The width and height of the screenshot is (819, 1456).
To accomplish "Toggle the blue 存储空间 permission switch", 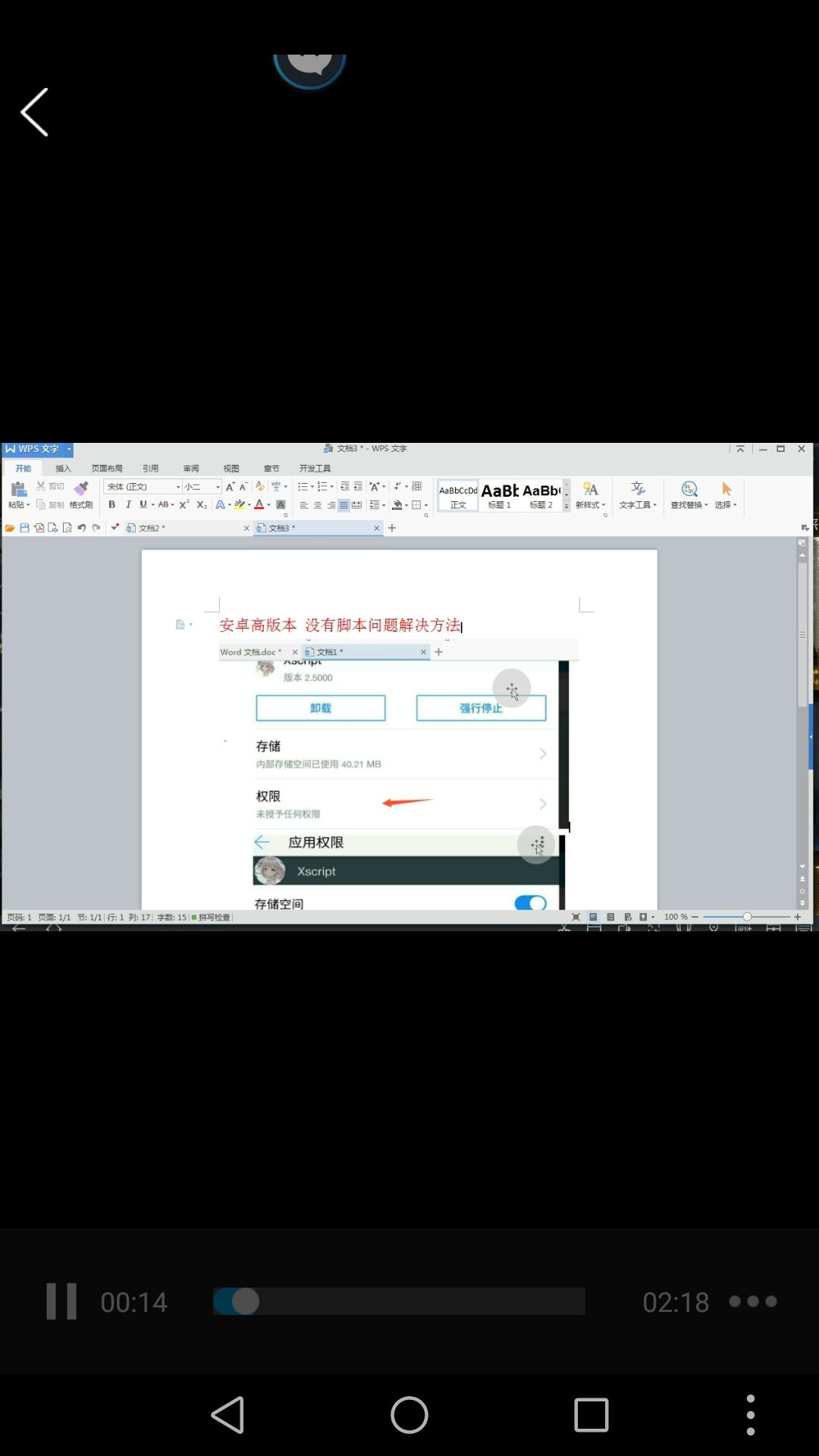I will (x=531, y=902).
